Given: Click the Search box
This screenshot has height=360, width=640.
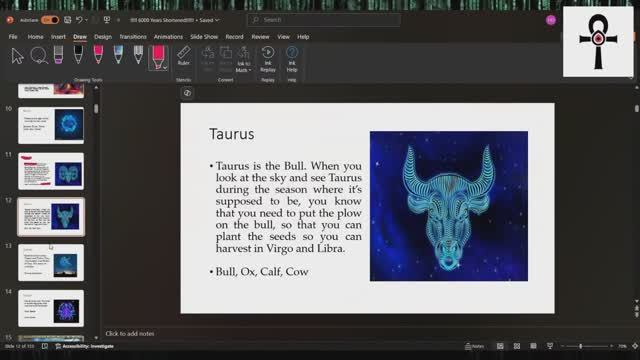Looking at the screenshot, I should tap(323, 20).
